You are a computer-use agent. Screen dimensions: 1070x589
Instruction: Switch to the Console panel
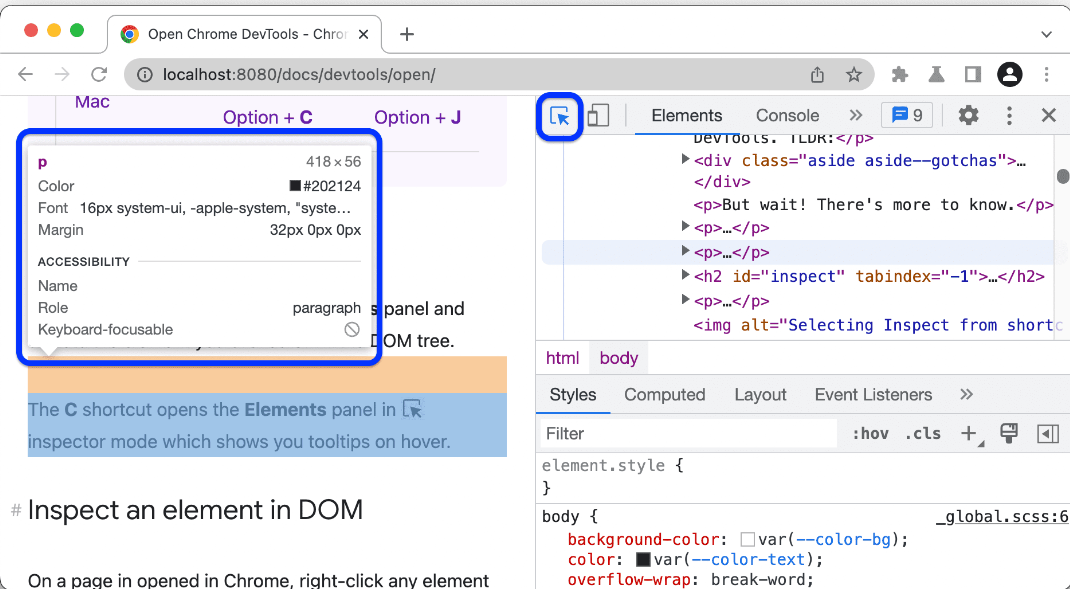[787, 115]
